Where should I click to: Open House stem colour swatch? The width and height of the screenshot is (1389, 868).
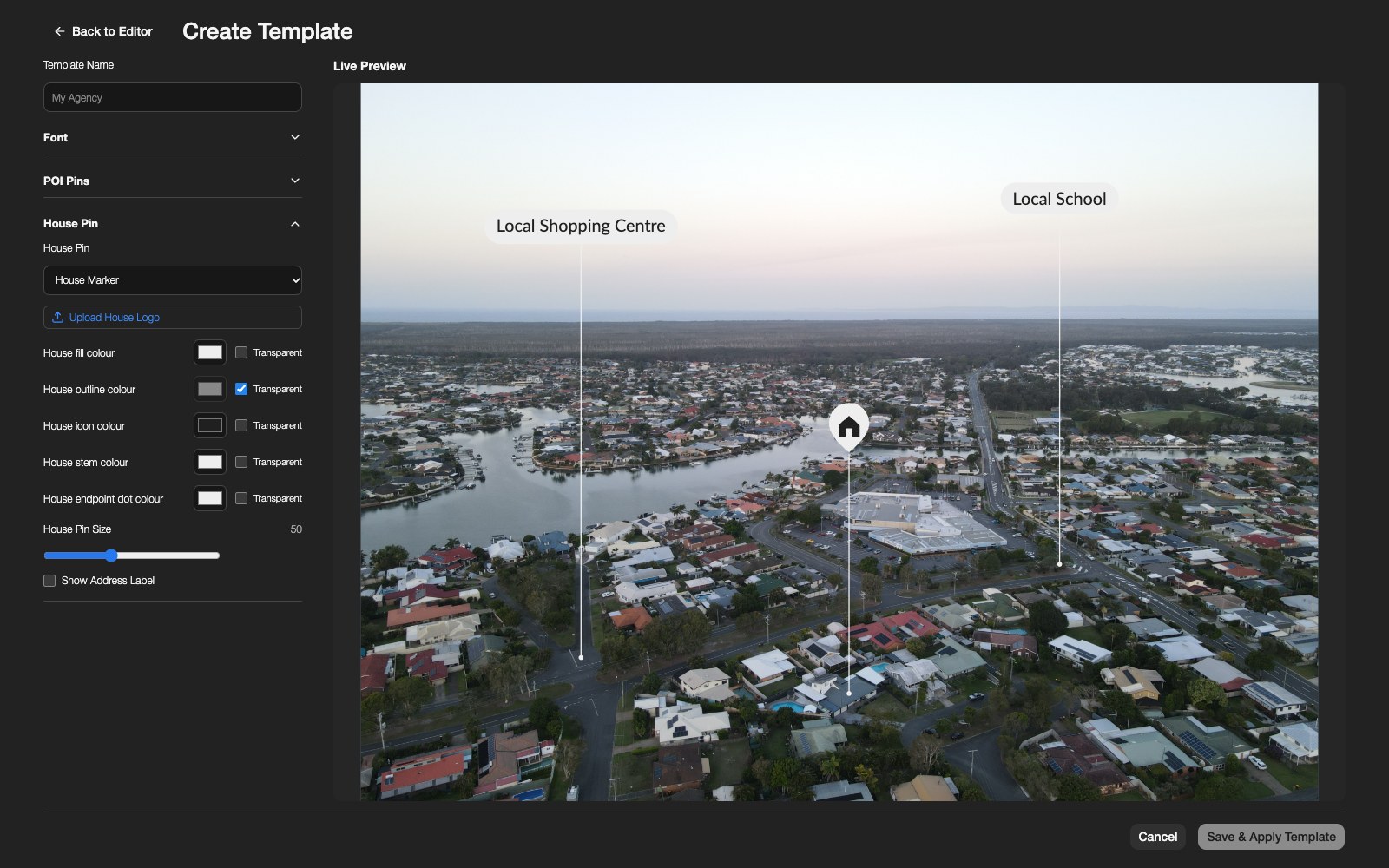coord(210,462)
